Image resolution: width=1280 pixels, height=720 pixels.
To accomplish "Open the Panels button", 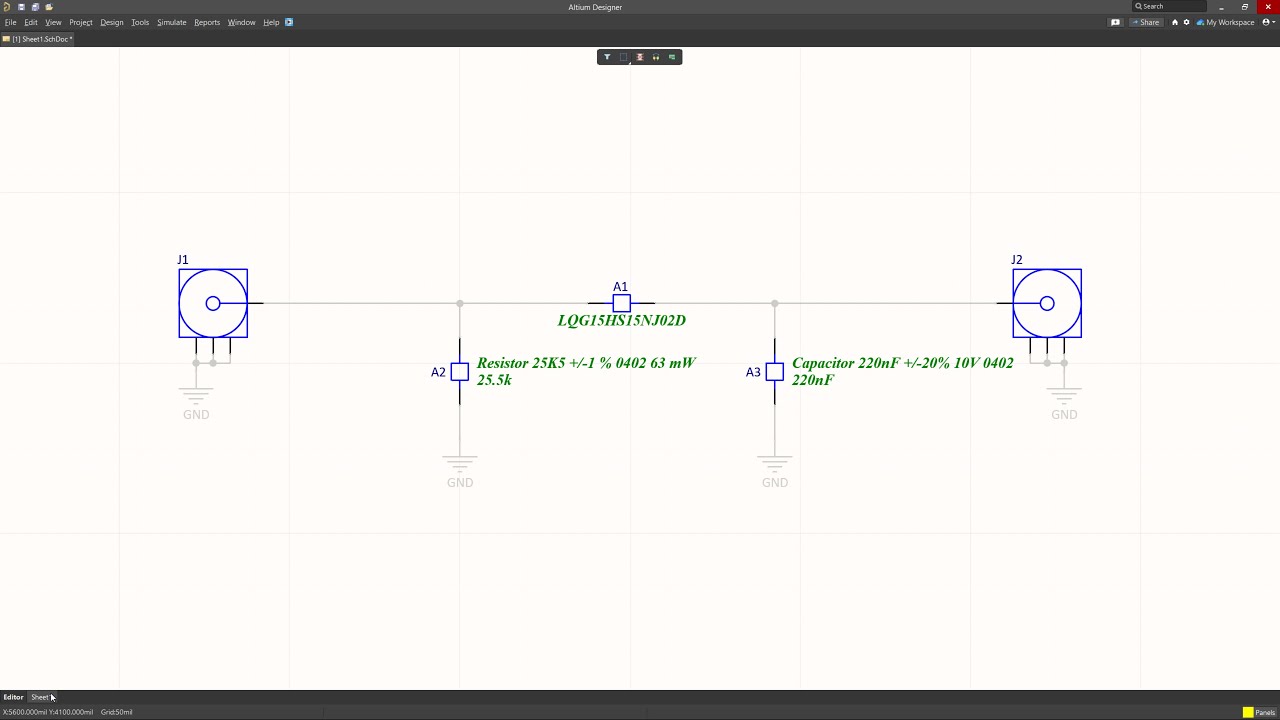I will 1265,712.
